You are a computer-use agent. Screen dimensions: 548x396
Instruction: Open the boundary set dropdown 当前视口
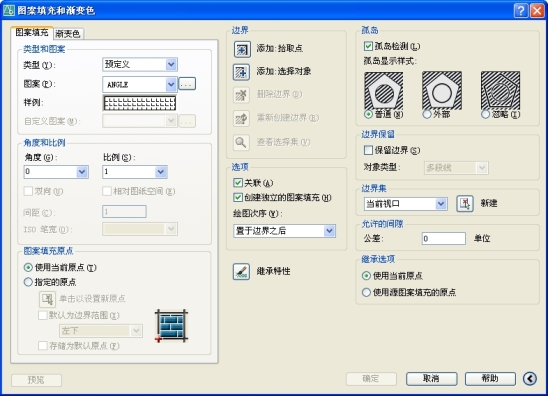[x=405, y=203]
